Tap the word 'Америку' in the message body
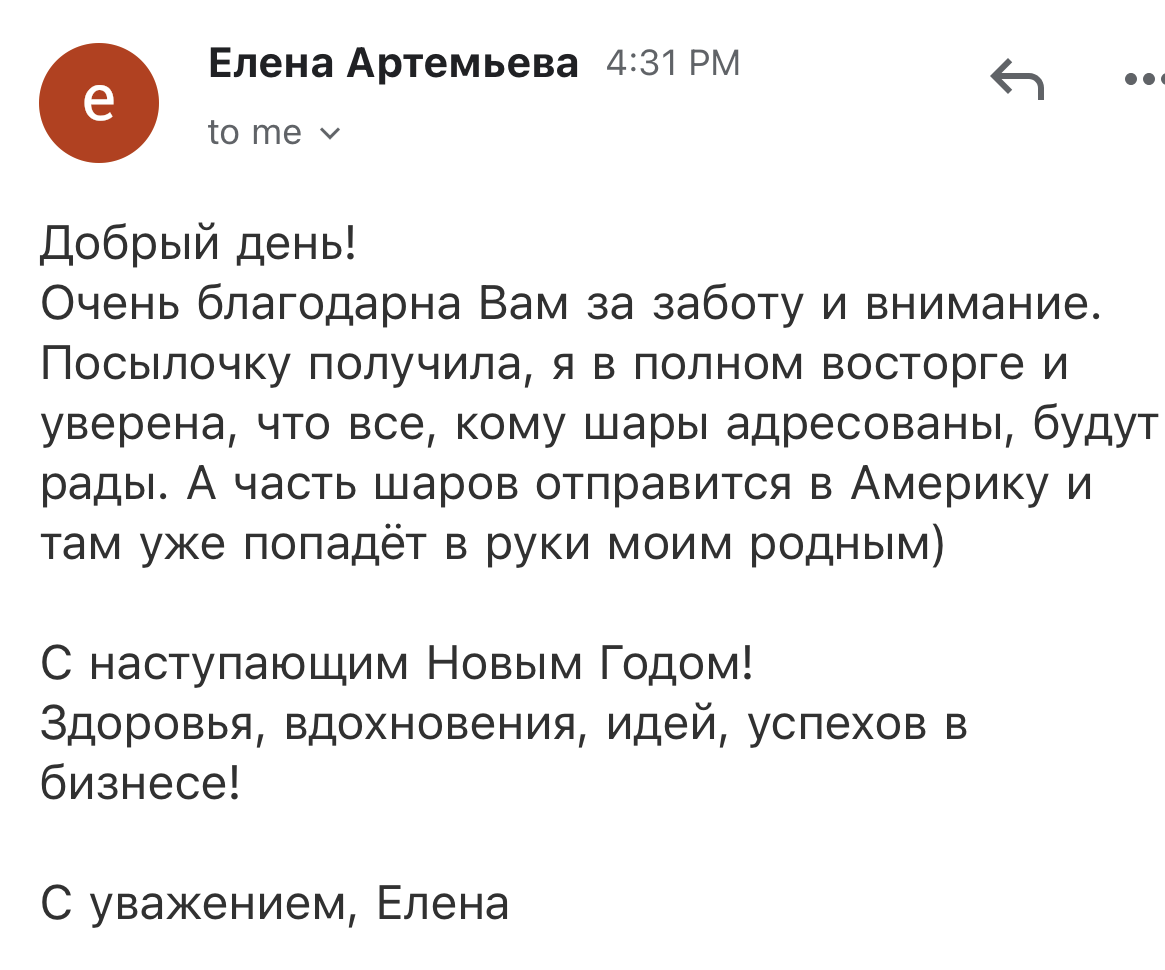 click(x=950, y=484)
